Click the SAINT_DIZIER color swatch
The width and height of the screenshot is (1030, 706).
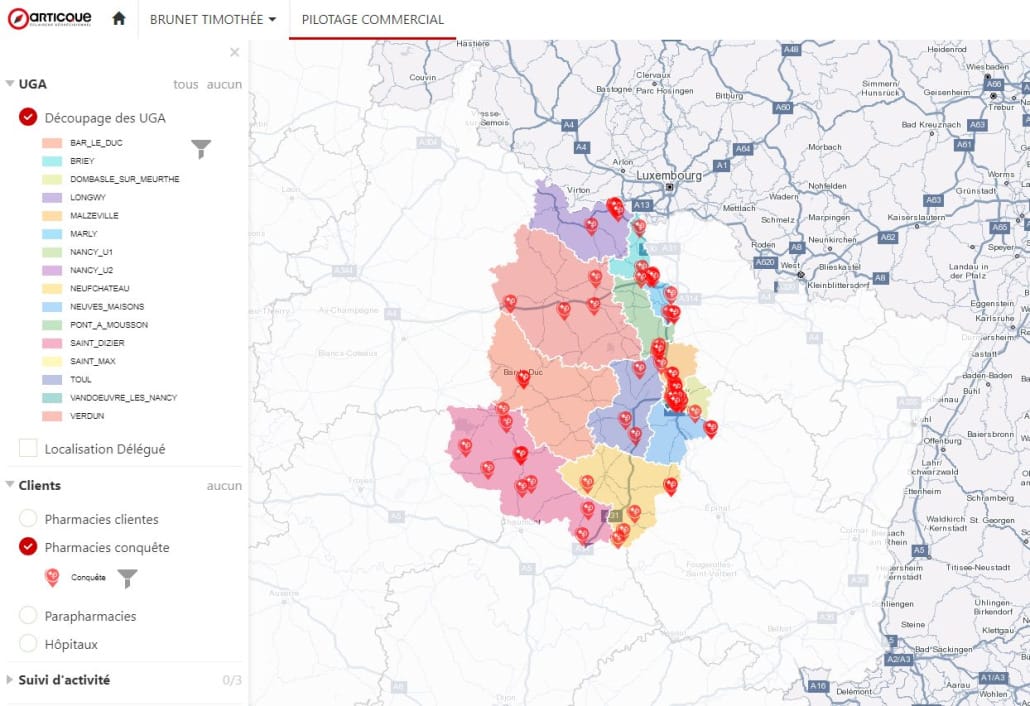point(53,343)
